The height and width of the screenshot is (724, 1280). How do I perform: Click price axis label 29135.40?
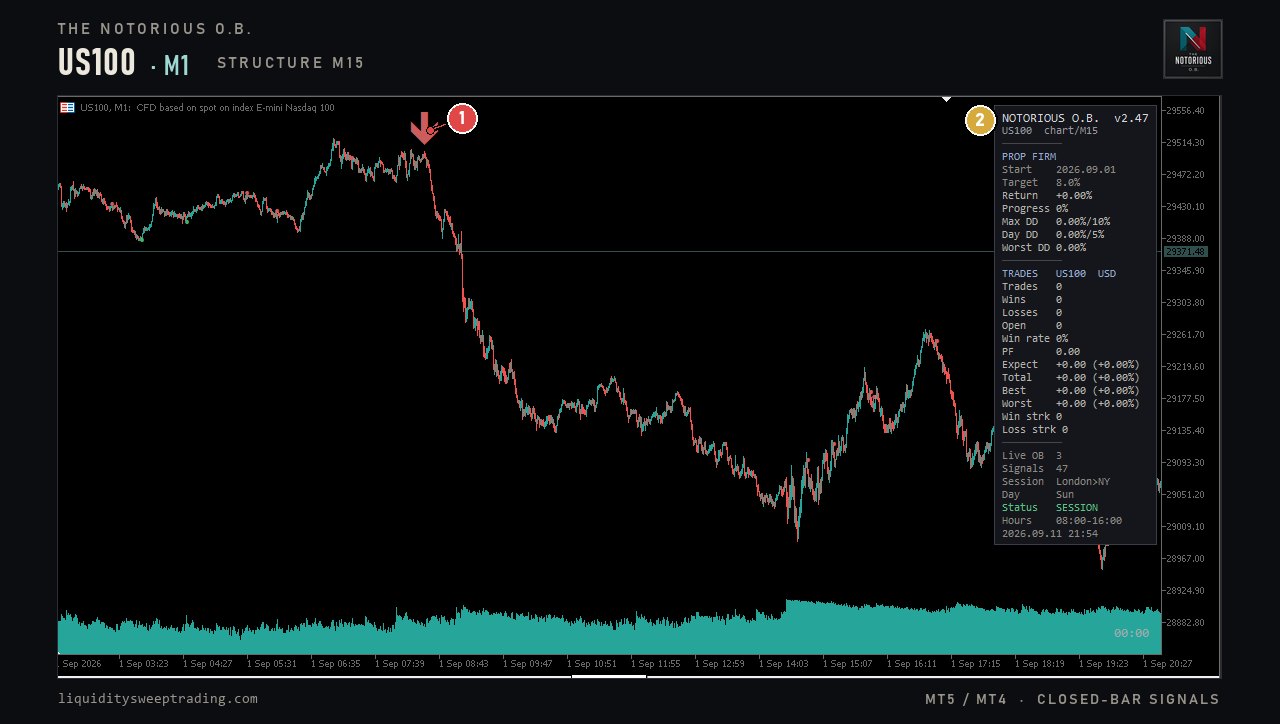pyautogui.click(x=1186, y=431)
